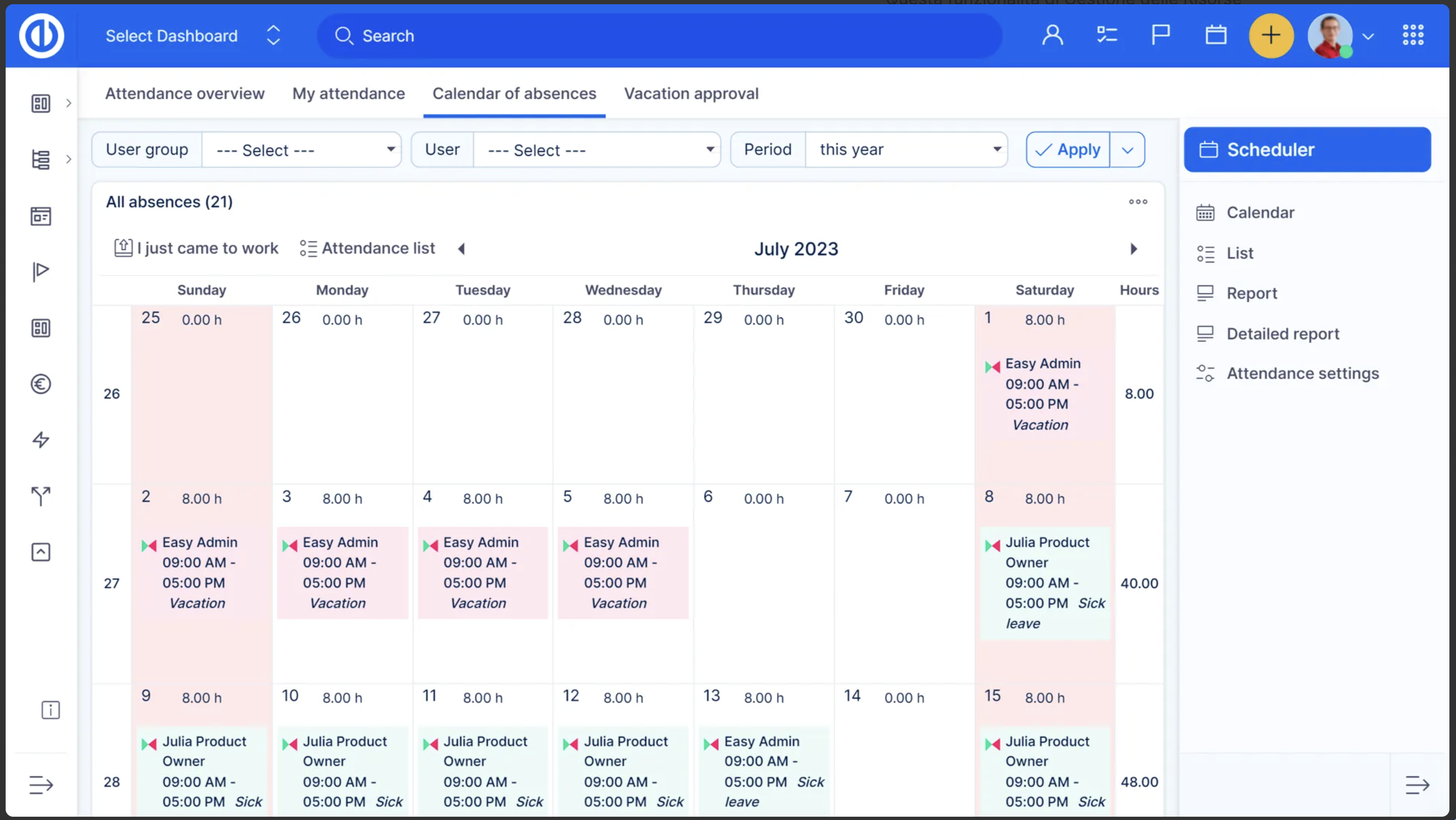Expand the arrow next to Apply
The height and width of the screenshot is (820, 1456).
tap(1128, 150)
